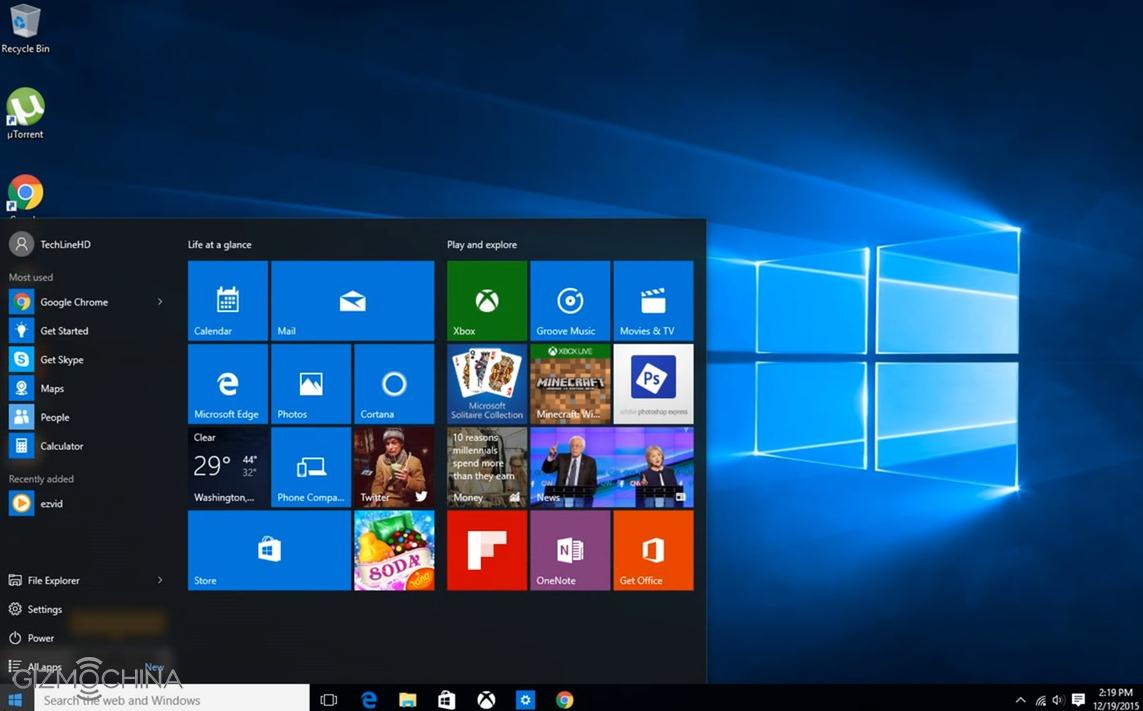Screen dimensions: 1143x711
Task: Open Task View on the taskbar
Action: 329,700
